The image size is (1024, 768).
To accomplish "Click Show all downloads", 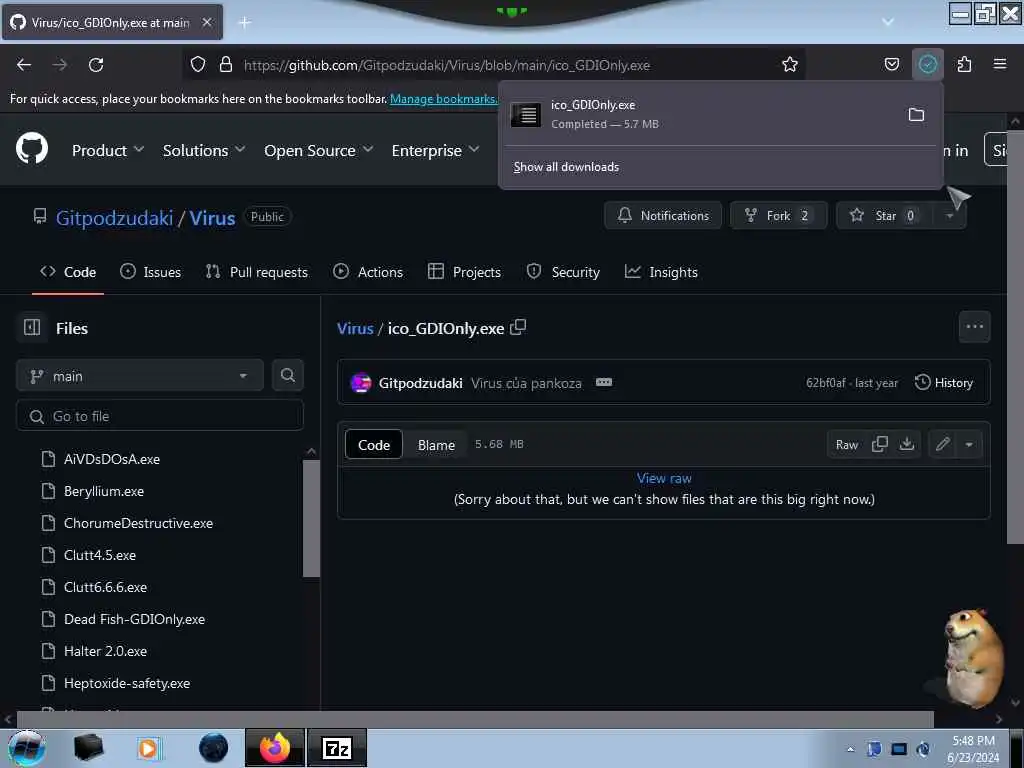I will point(566,167).
